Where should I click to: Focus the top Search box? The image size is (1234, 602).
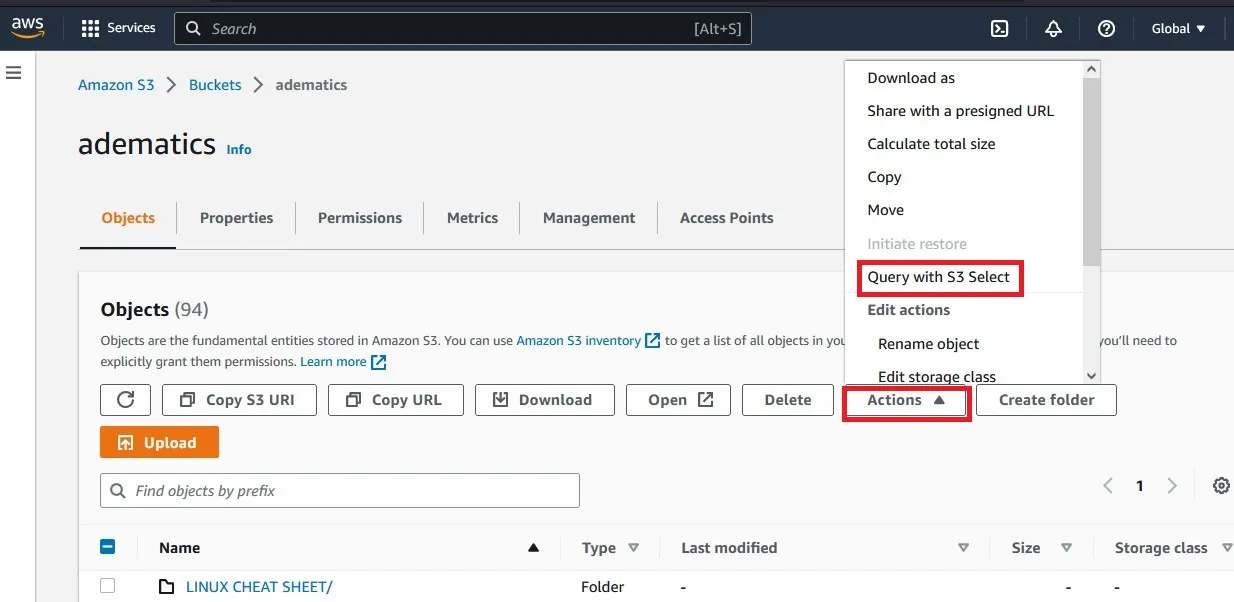click(x=463, y=29)
